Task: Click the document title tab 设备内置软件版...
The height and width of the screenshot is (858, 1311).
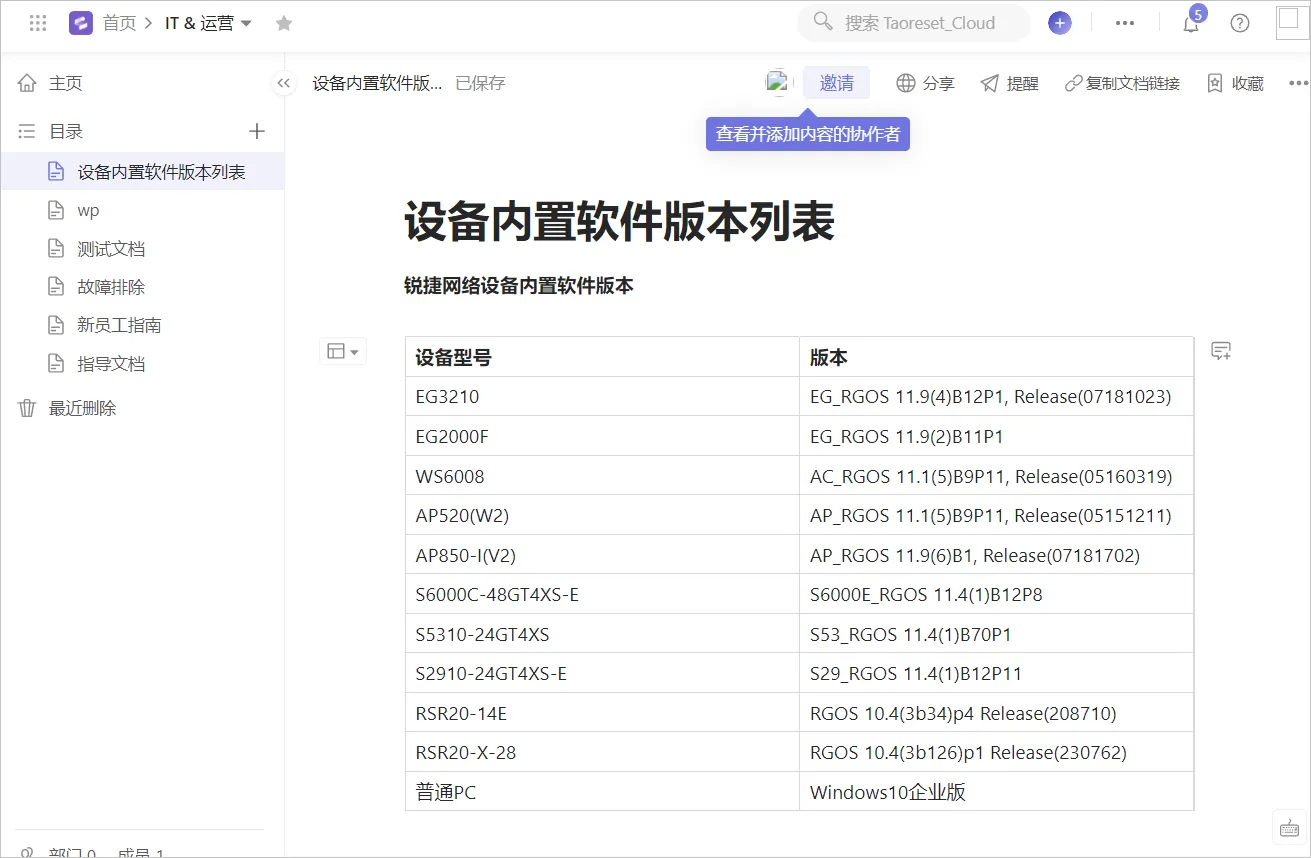Action: pos(377,83)
